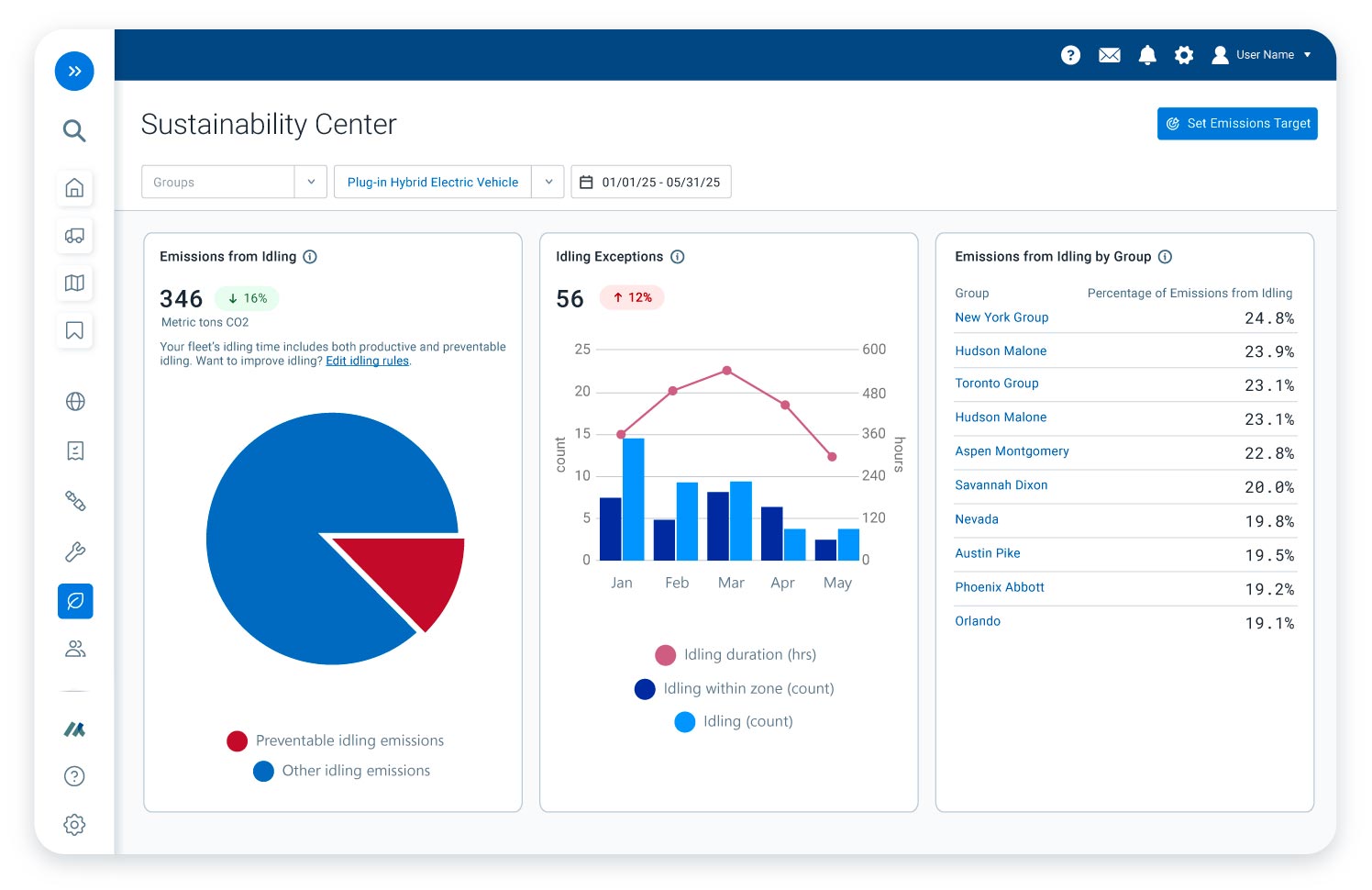Image resolution: width=1372 pixels, height=890 pixels.
Task: Open the Edit idling rules link
Action: tap(367, 361)
